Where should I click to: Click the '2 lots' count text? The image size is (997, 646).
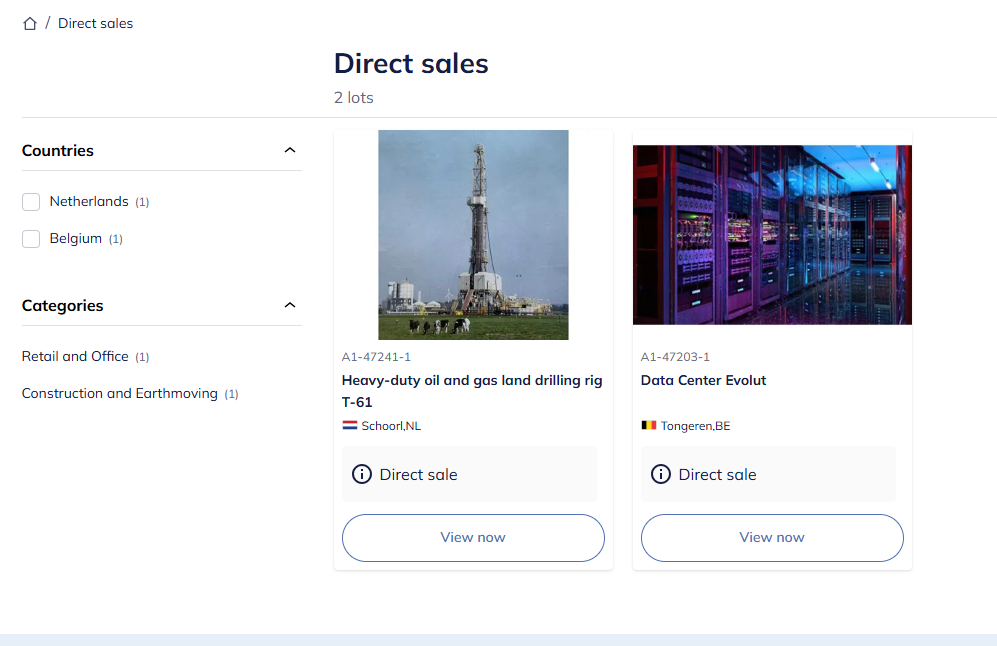(354, 98)
